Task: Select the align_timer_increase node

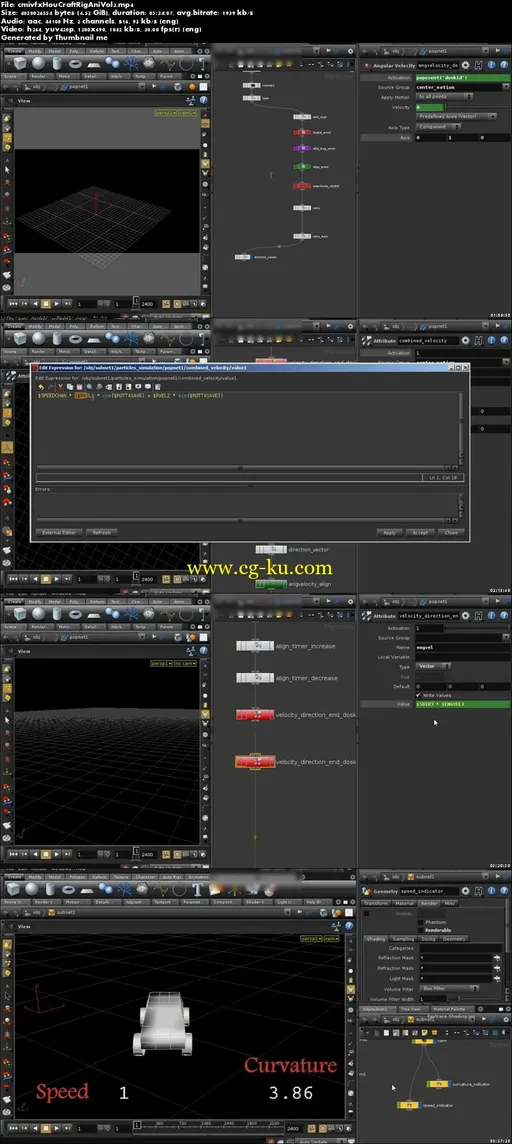Action: pyautogui.click(x=255, y=646)
